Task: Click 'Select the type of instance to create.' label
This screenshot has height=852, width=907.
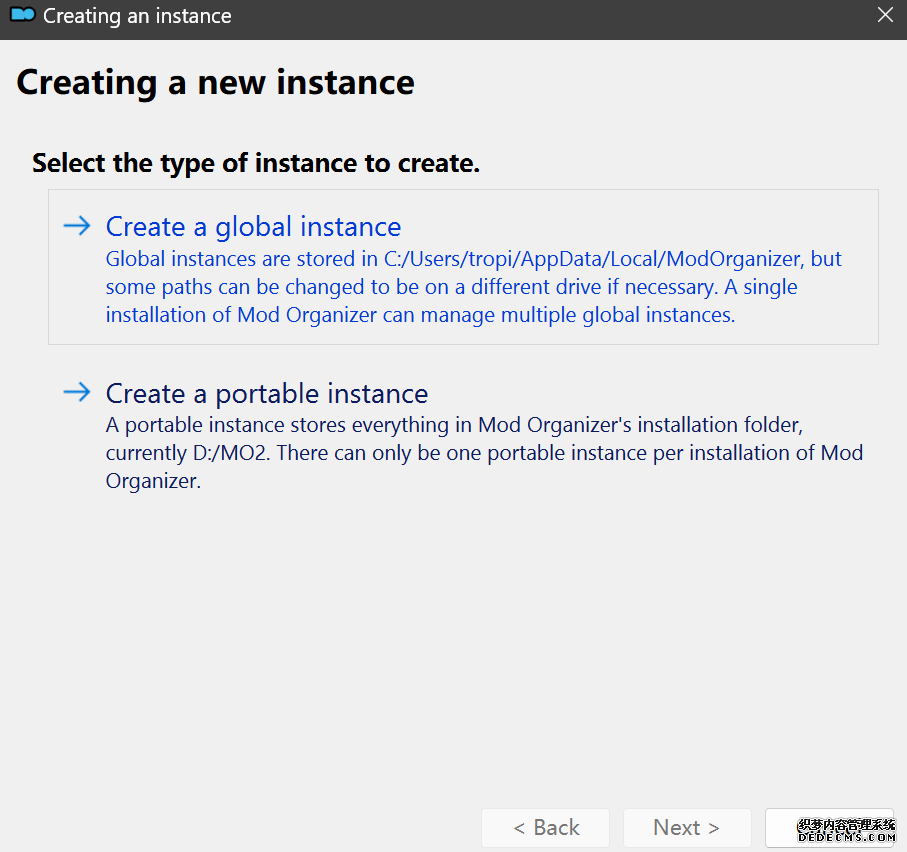Action: click(x=256, y=163)
